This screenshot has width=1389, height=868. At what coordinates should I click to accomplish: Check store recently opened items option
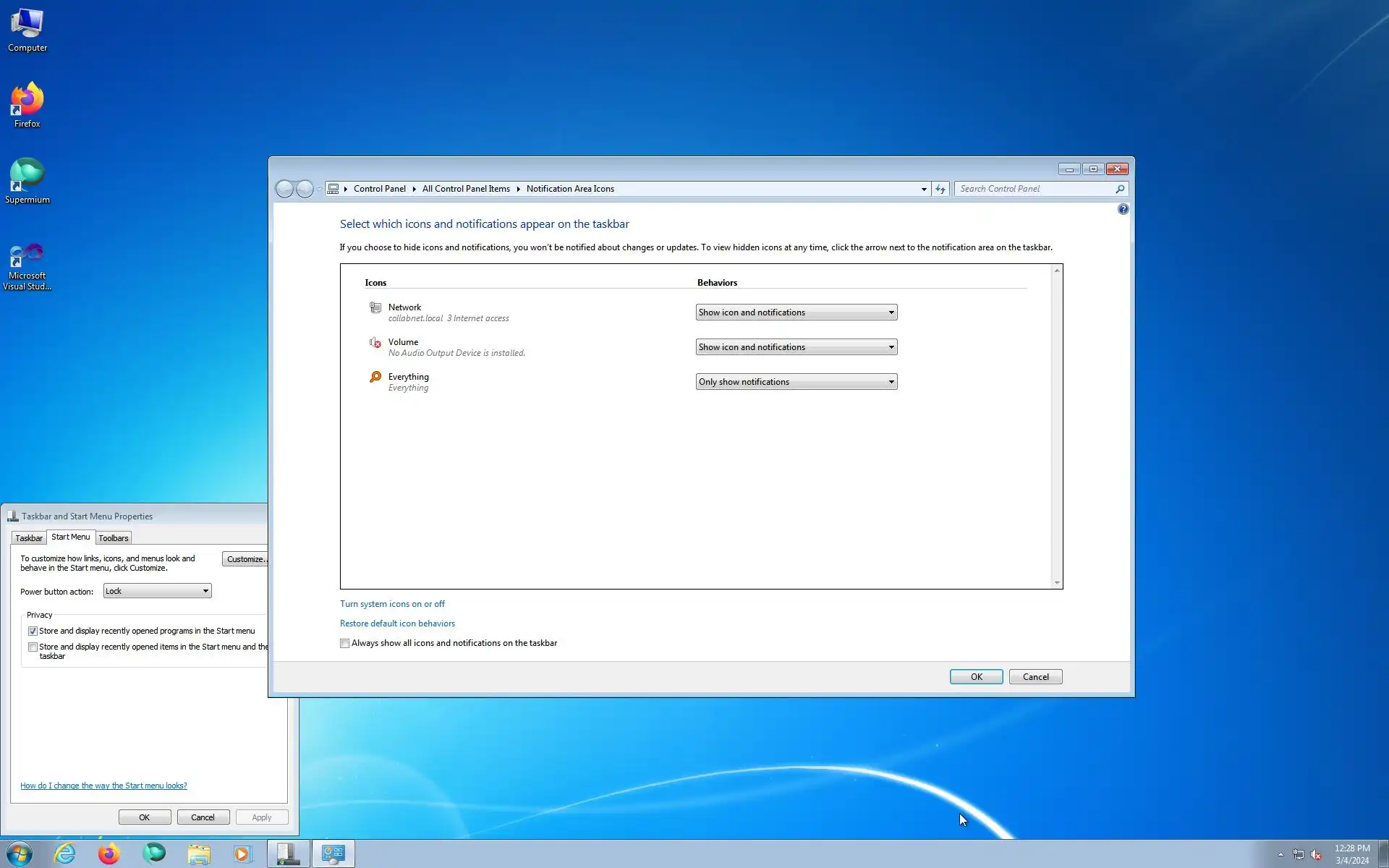[33, 647]
